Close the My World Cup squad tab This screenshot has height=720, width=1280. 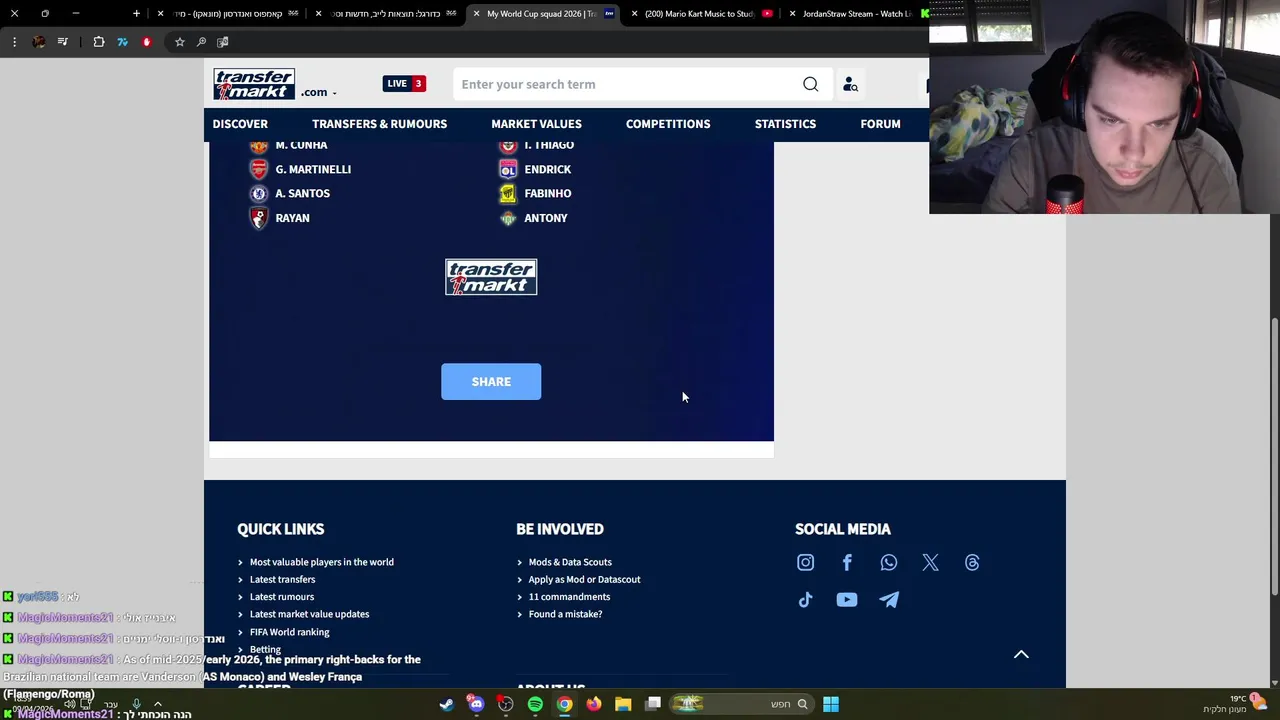click(477, 14)
